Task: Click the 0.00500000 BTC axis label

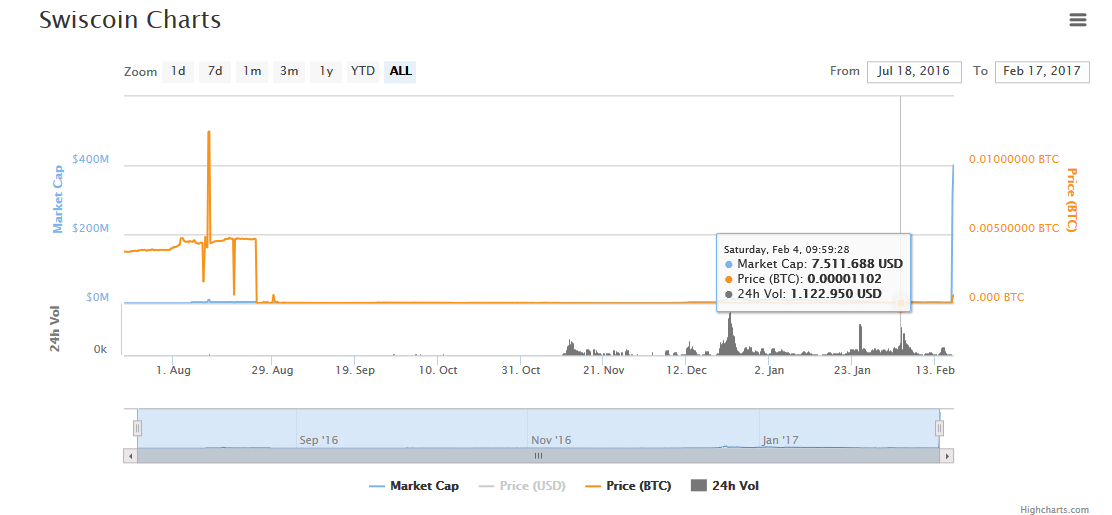Action: coord(1013,228)
